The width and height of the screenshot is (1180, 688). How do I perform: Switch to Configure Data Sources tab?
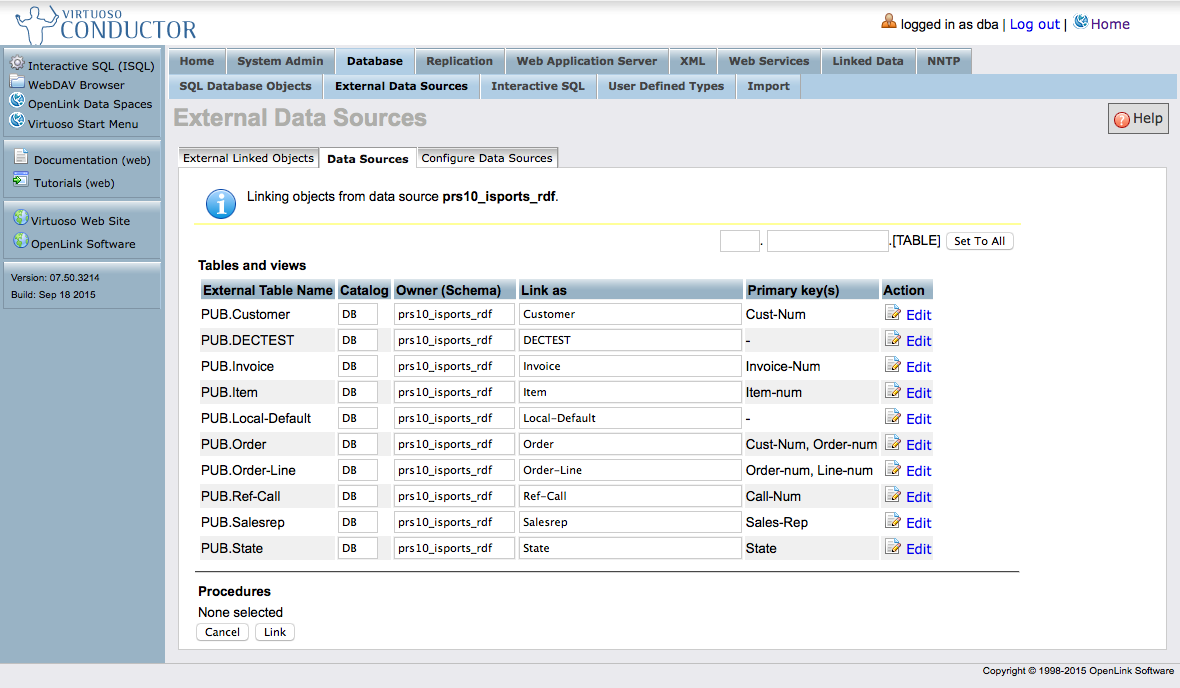coord(487,158)
